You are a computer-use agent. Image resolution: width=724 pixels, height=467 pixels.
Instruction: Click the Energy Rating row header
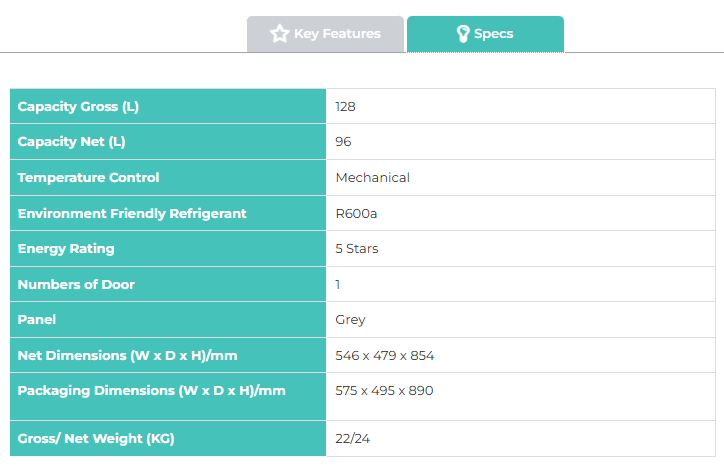pos(168,249)
